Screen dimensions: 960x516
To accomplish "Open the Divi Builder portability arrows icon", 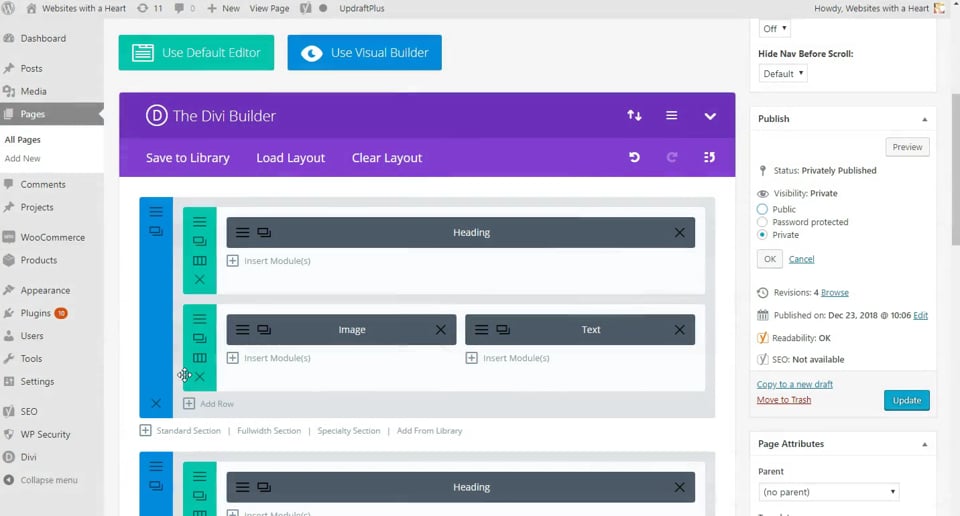I will click(x=634, y=115).
